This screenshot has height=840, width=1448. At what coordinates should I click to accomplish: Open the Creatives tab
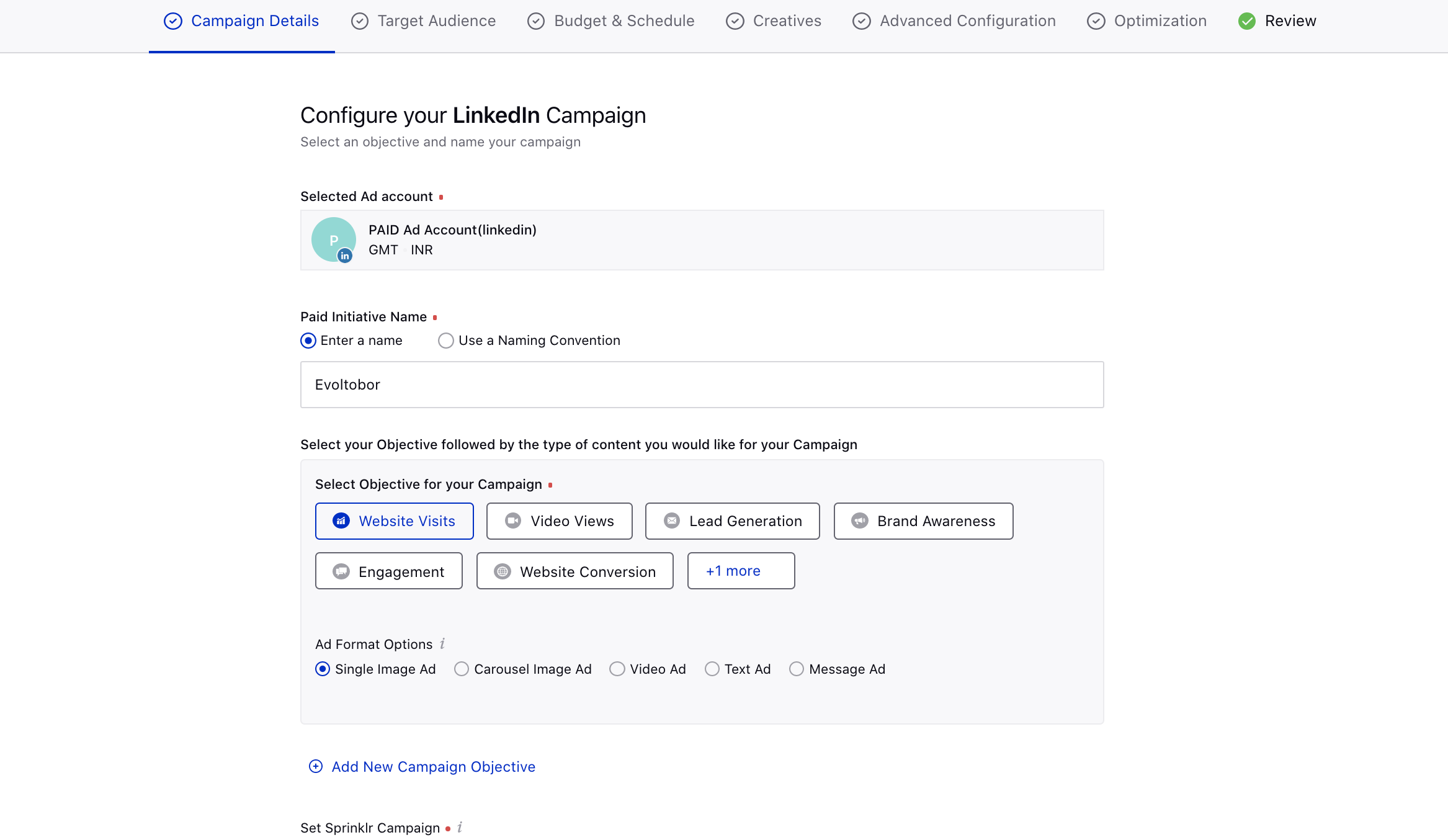(x=774, y=21)
